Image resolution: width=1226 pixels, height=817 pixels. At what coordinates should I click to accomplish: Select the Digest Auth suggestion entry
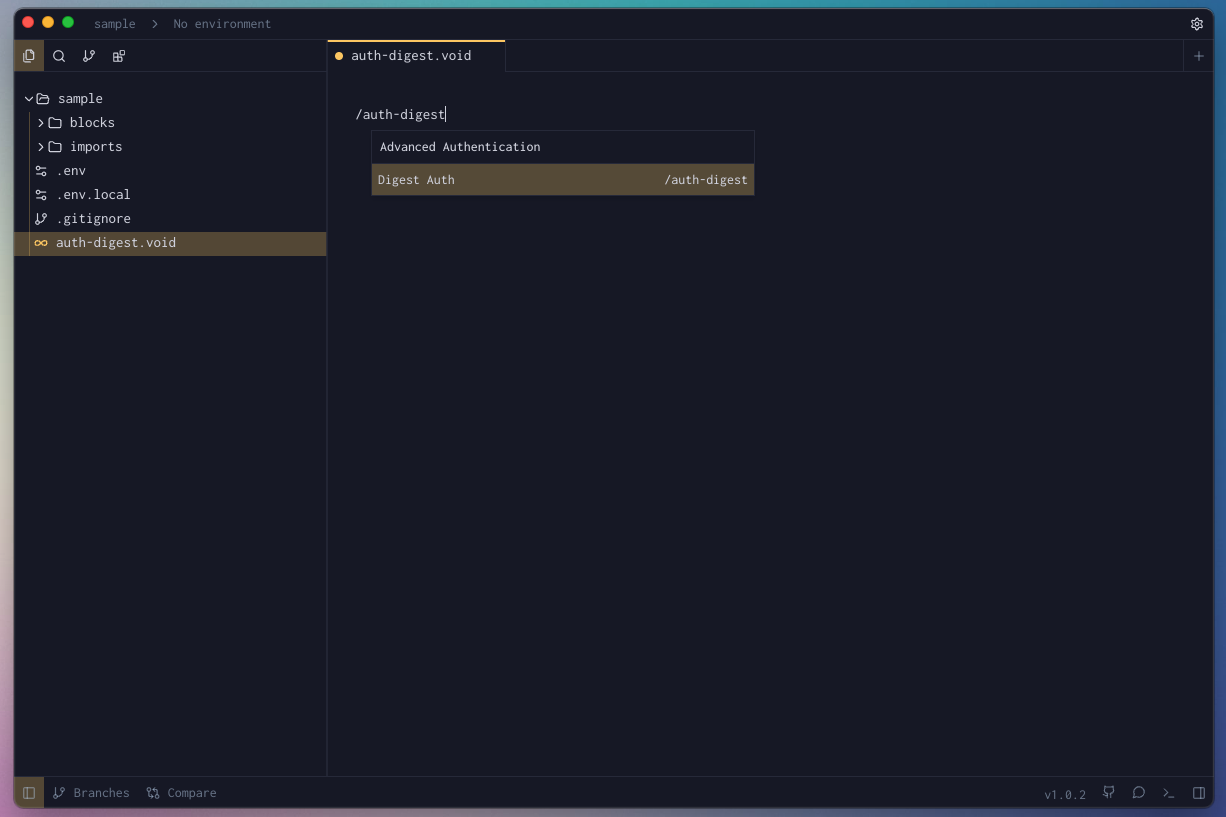[562, 180]
